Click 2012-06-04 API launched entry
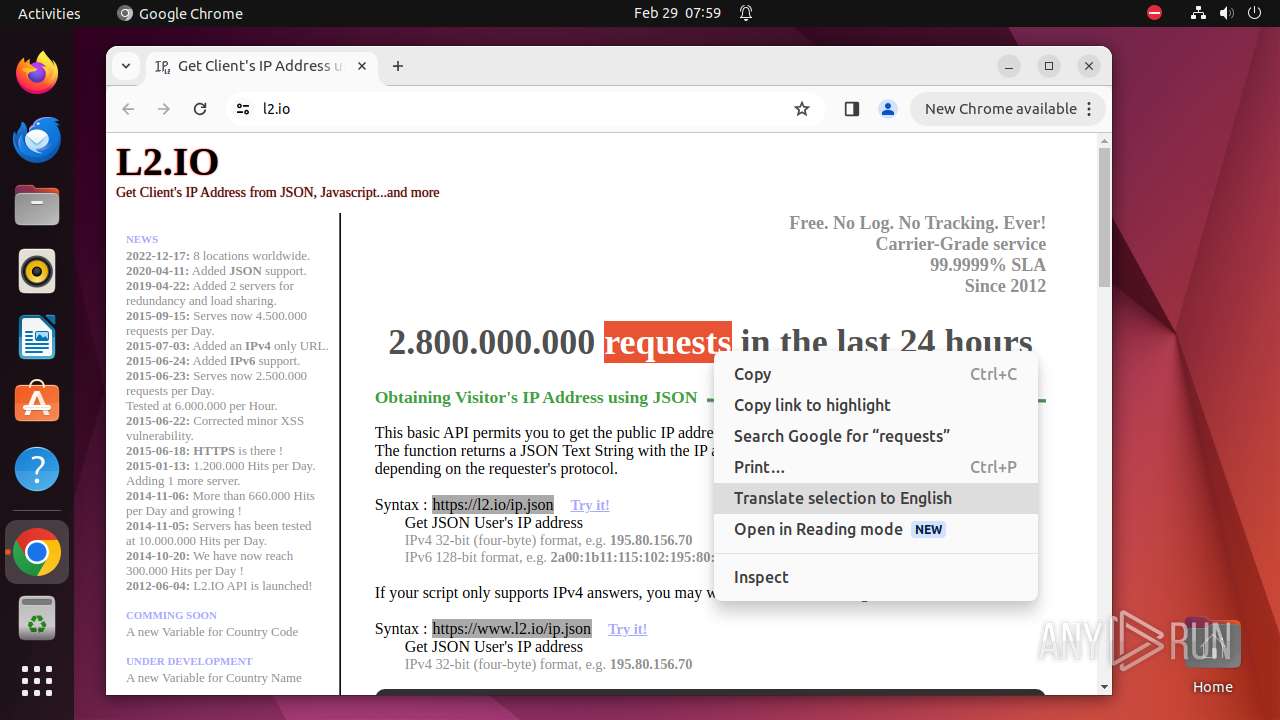The image size is (1280, 720). pos(219,586)
